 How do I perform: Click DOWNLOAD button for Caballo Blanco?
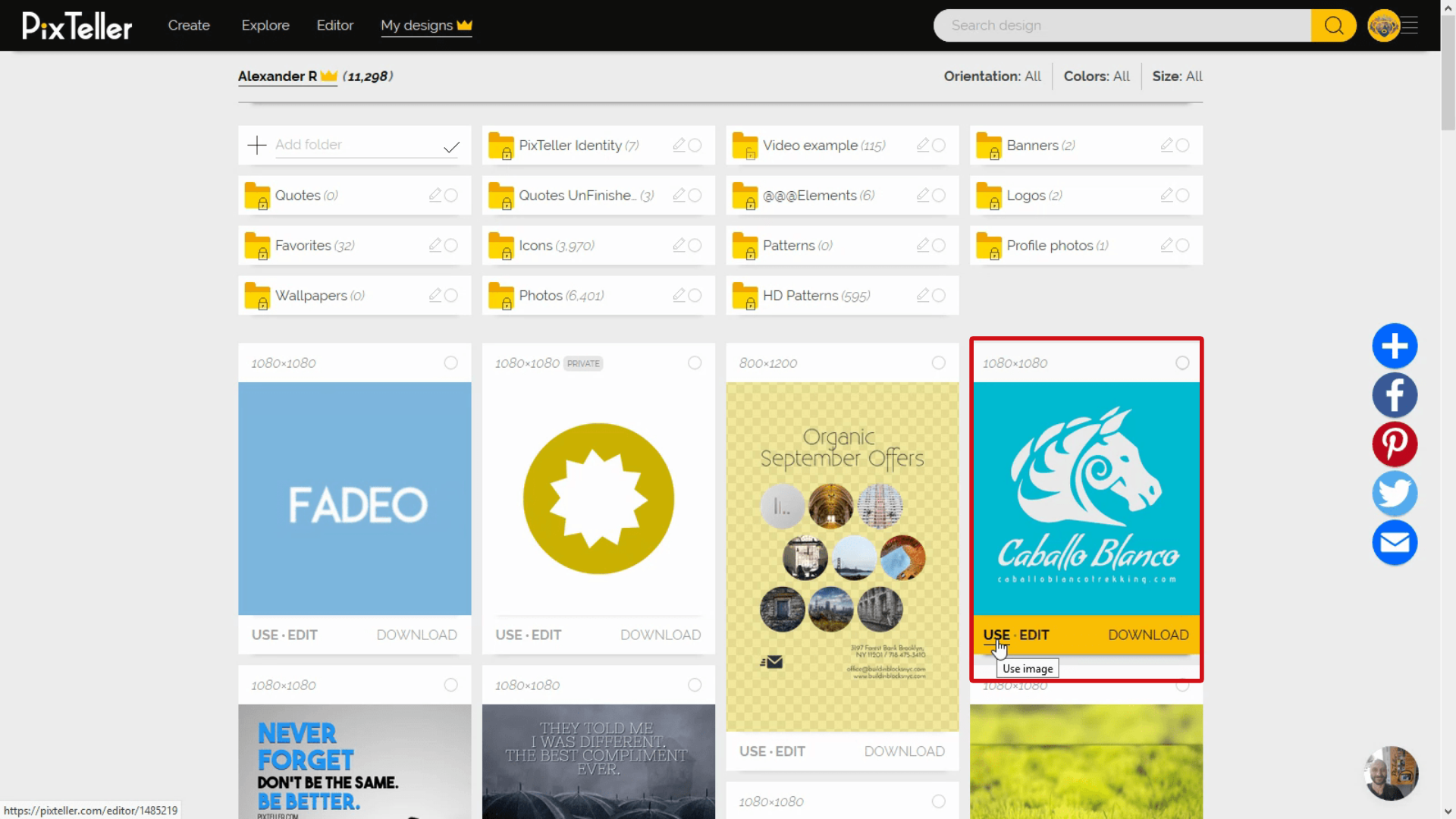[1148, 634]
